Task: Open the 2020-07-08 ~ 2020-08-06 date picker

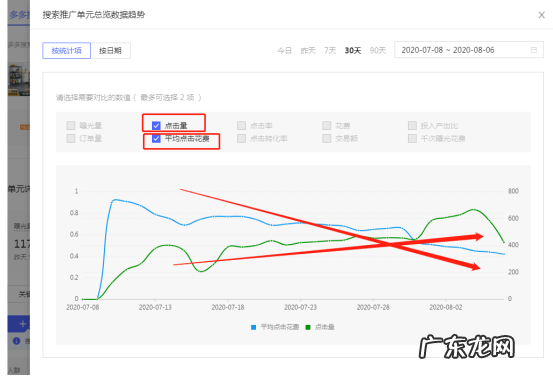Action: [469, 50]
